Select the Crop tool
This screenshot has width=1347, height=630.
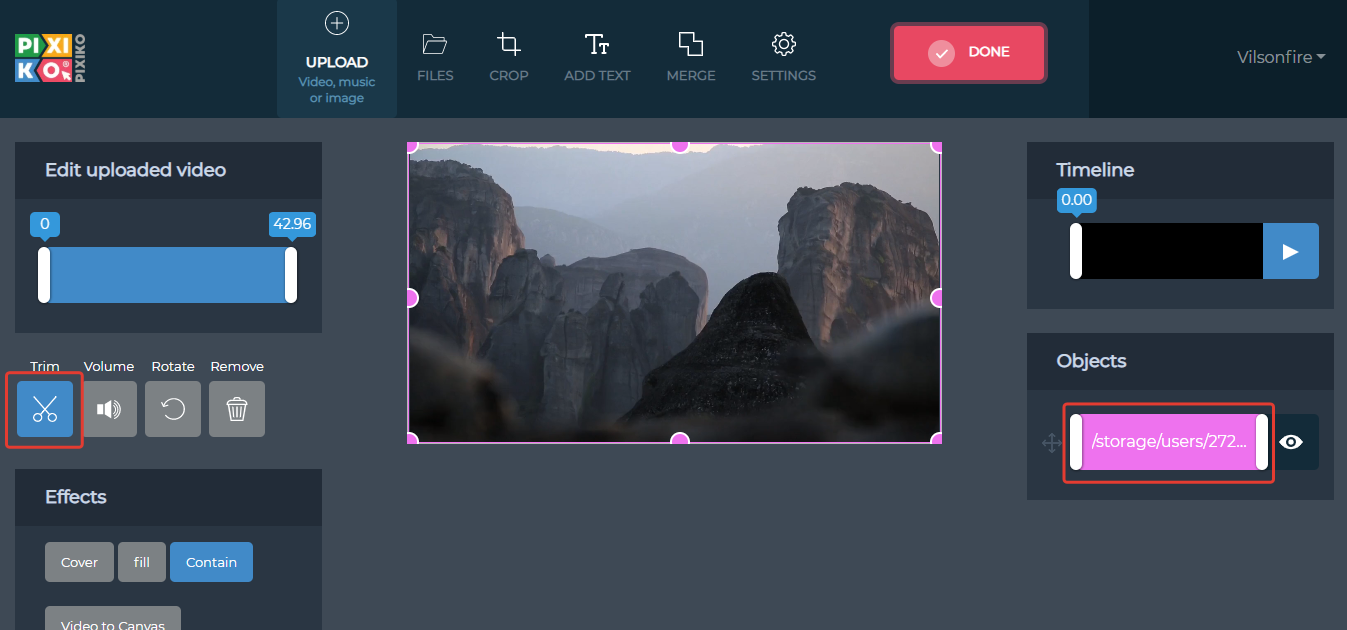pos(509,58)
